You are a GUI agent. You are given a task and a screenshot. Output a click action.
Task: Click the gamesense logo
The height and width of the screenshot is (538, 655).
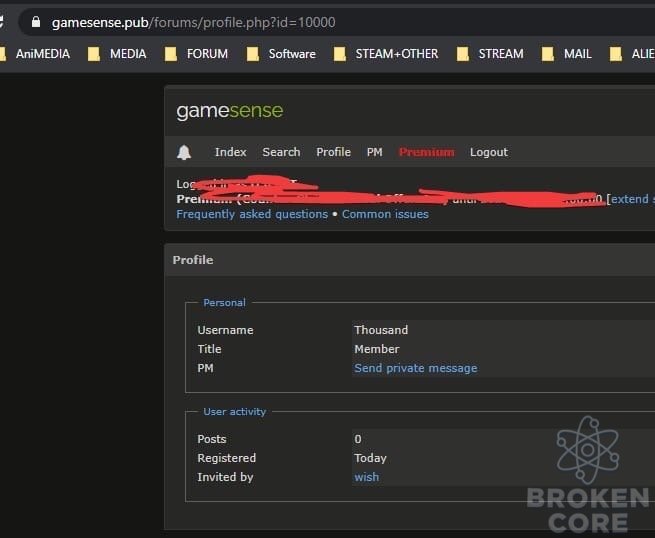[x=230, y=111]
